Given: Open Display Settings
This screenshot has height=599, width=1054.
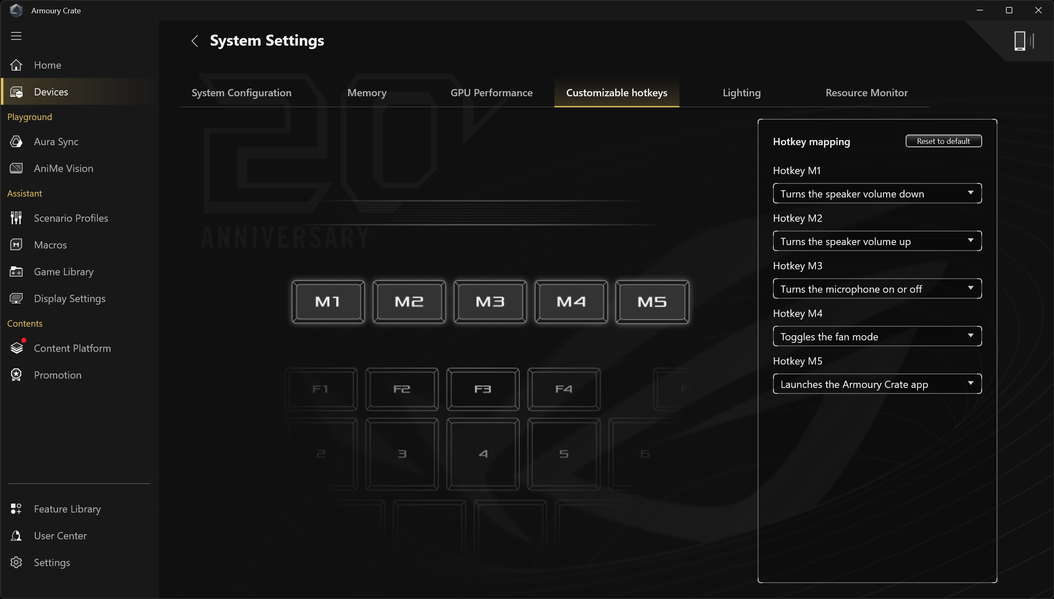Looking at the screenshot, I should point(70,298).
